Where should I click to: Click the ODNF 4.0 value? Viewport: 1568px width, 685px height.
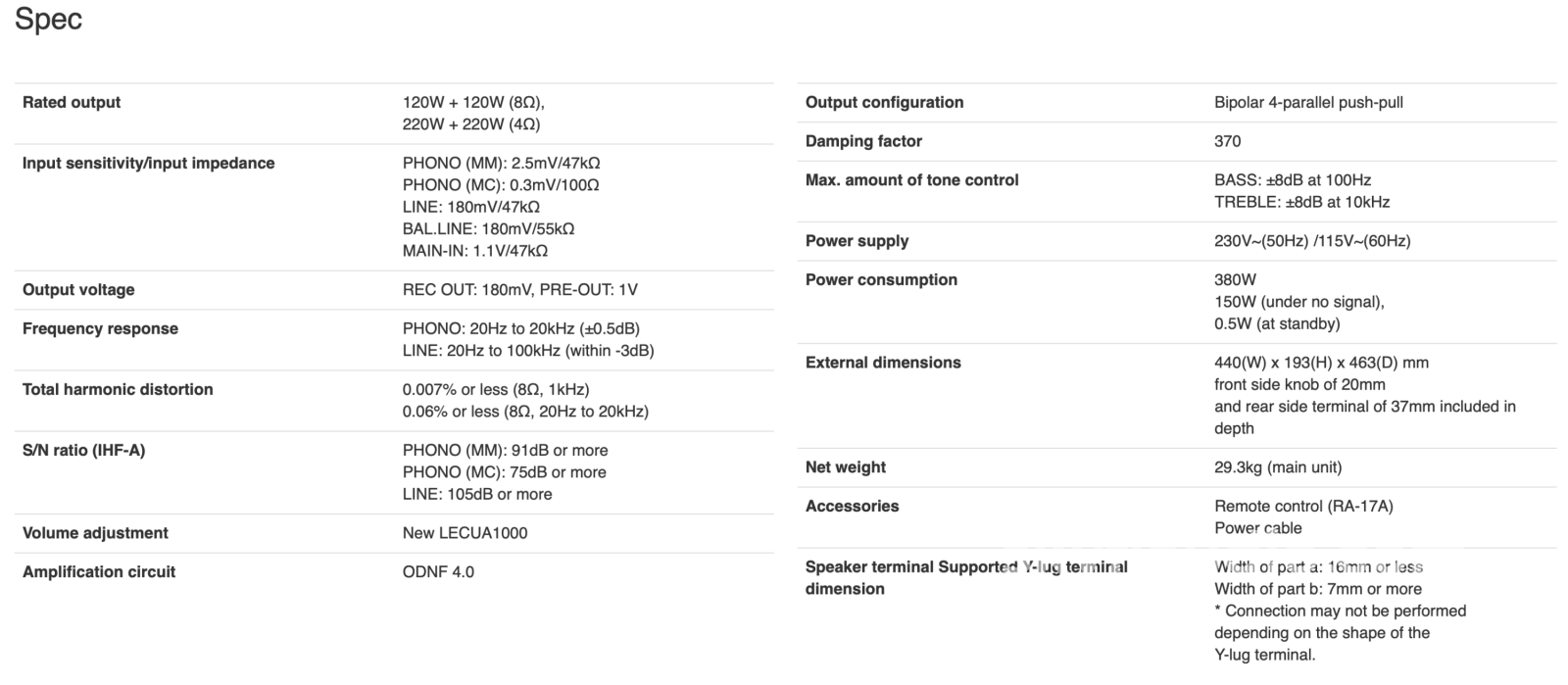click(438, 571)
